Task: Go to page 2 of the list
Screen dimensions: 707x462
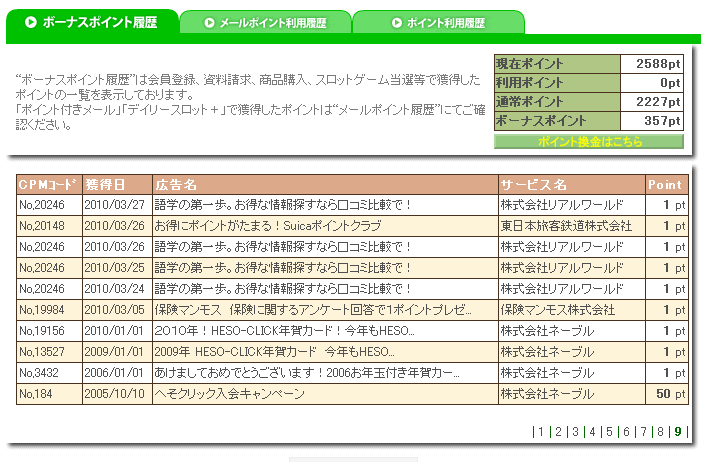Action: coord(558,432)
